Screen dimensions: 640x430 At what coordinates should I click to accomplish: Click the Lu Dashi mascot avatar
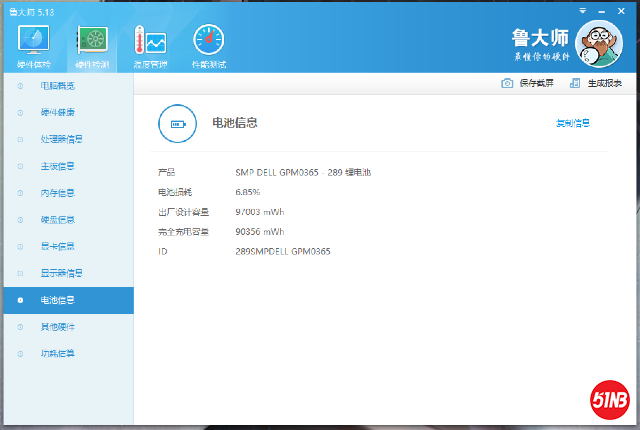[599, 46]
